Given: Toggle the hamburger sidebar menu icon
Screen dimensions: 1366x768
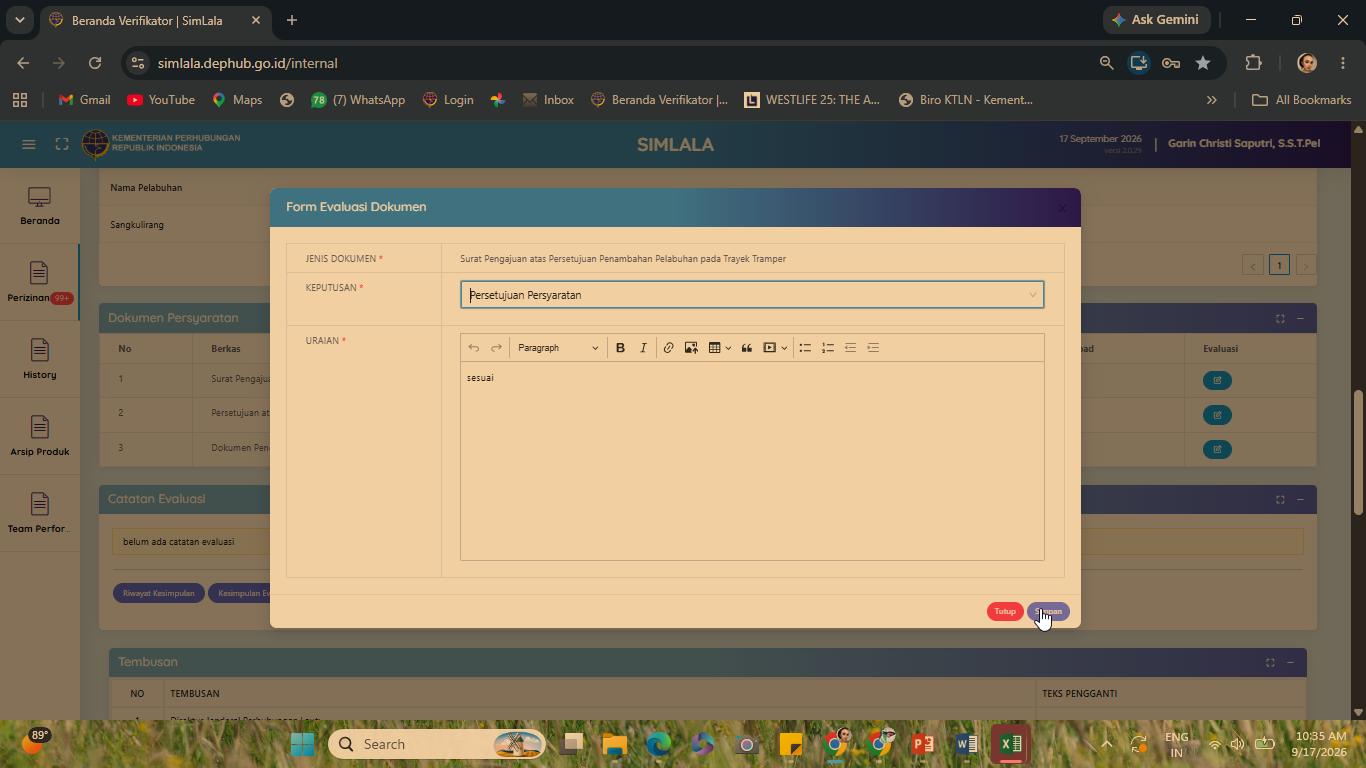Looking at the screenshot, I should tap(29, 144).
